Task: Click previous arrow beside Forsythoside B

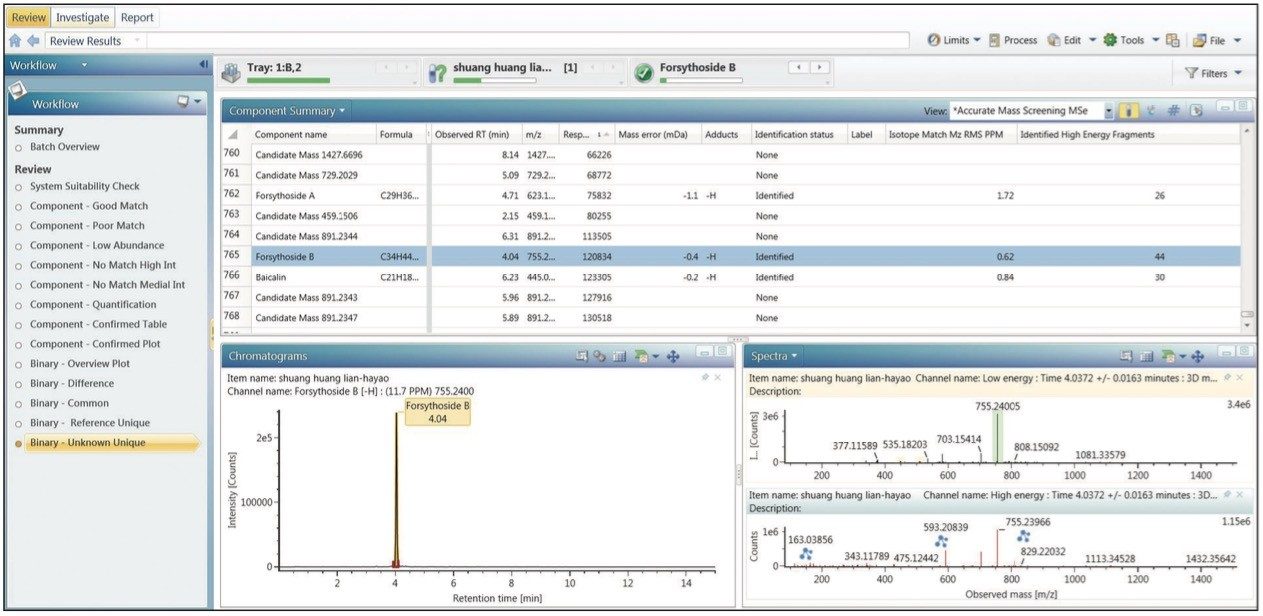Action: pos(798,67)
